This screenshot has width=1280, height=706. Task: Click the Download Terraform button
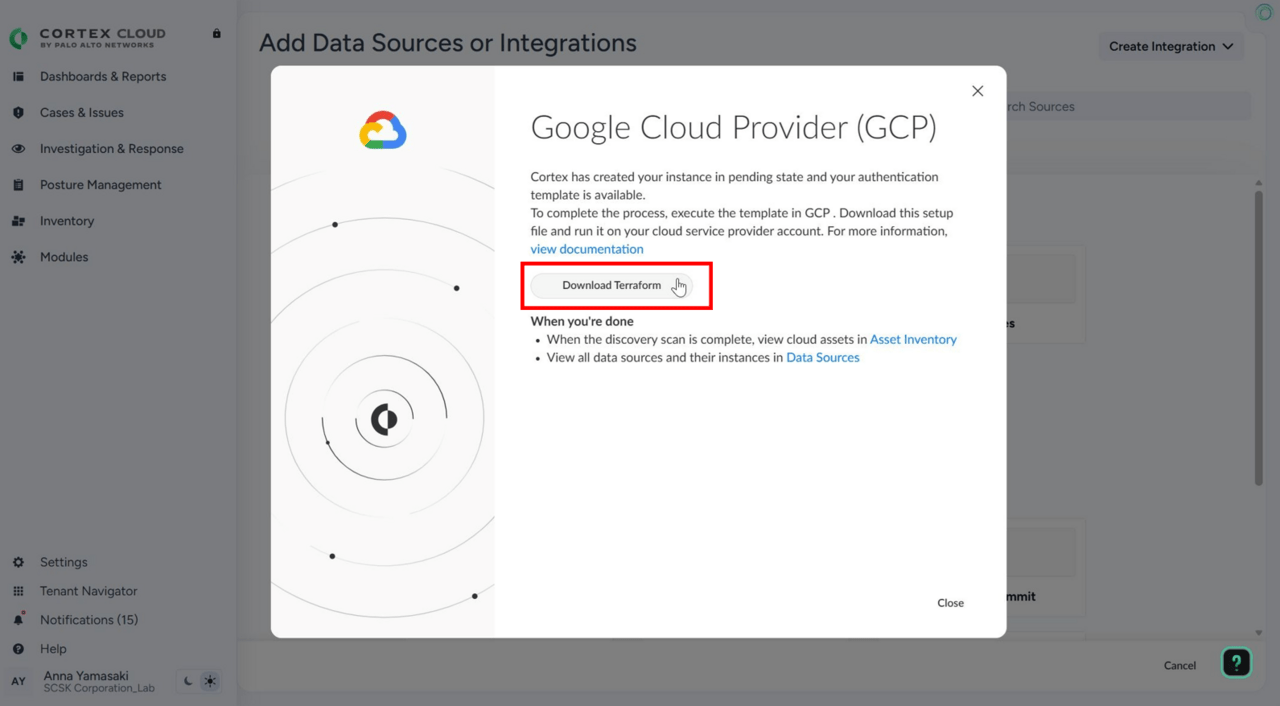611,285
